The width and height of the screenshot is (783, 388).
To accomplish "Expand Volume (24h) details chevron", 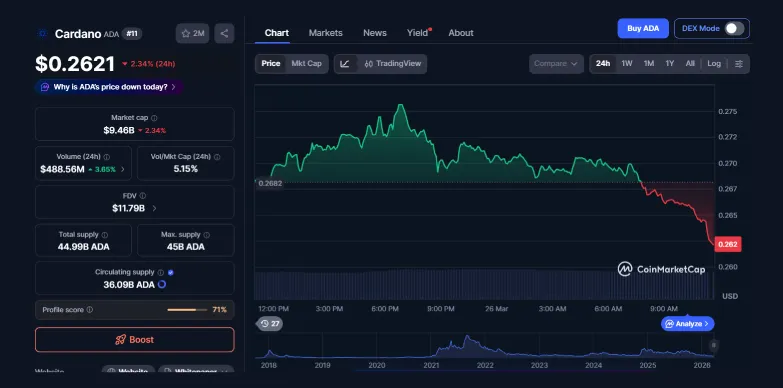I will [123, 169].
